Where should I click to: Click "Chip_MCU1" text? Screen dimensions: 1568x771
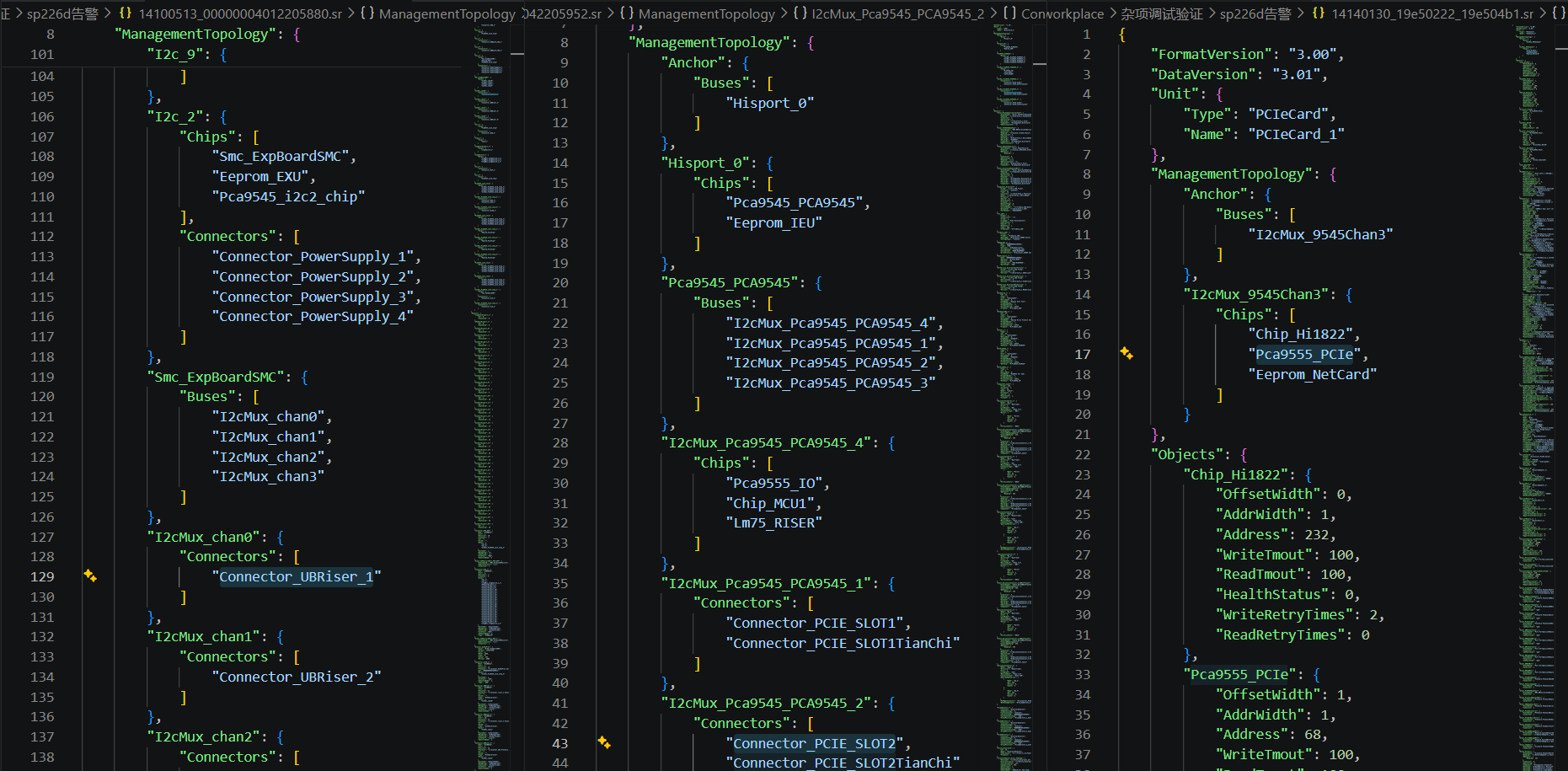coord(769,503)
